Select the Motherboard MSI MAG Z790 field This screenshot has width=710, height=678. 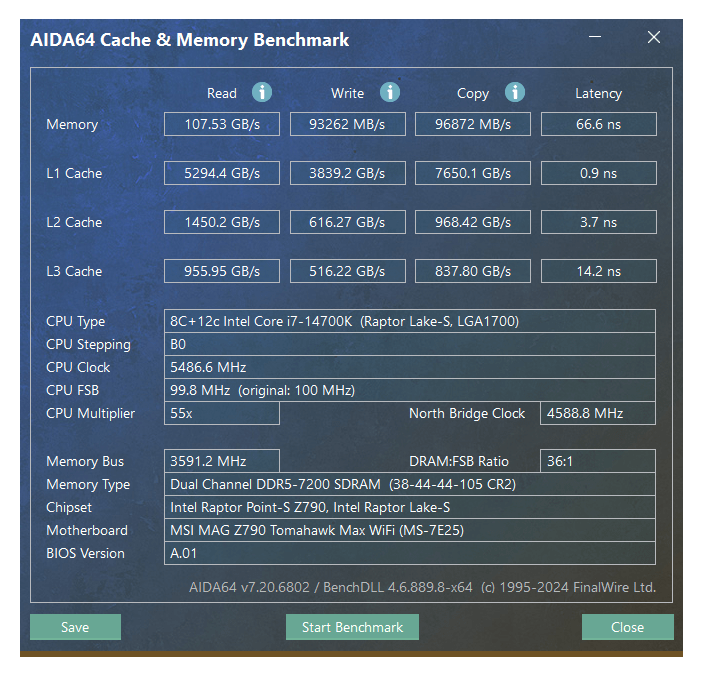point(409,530)
